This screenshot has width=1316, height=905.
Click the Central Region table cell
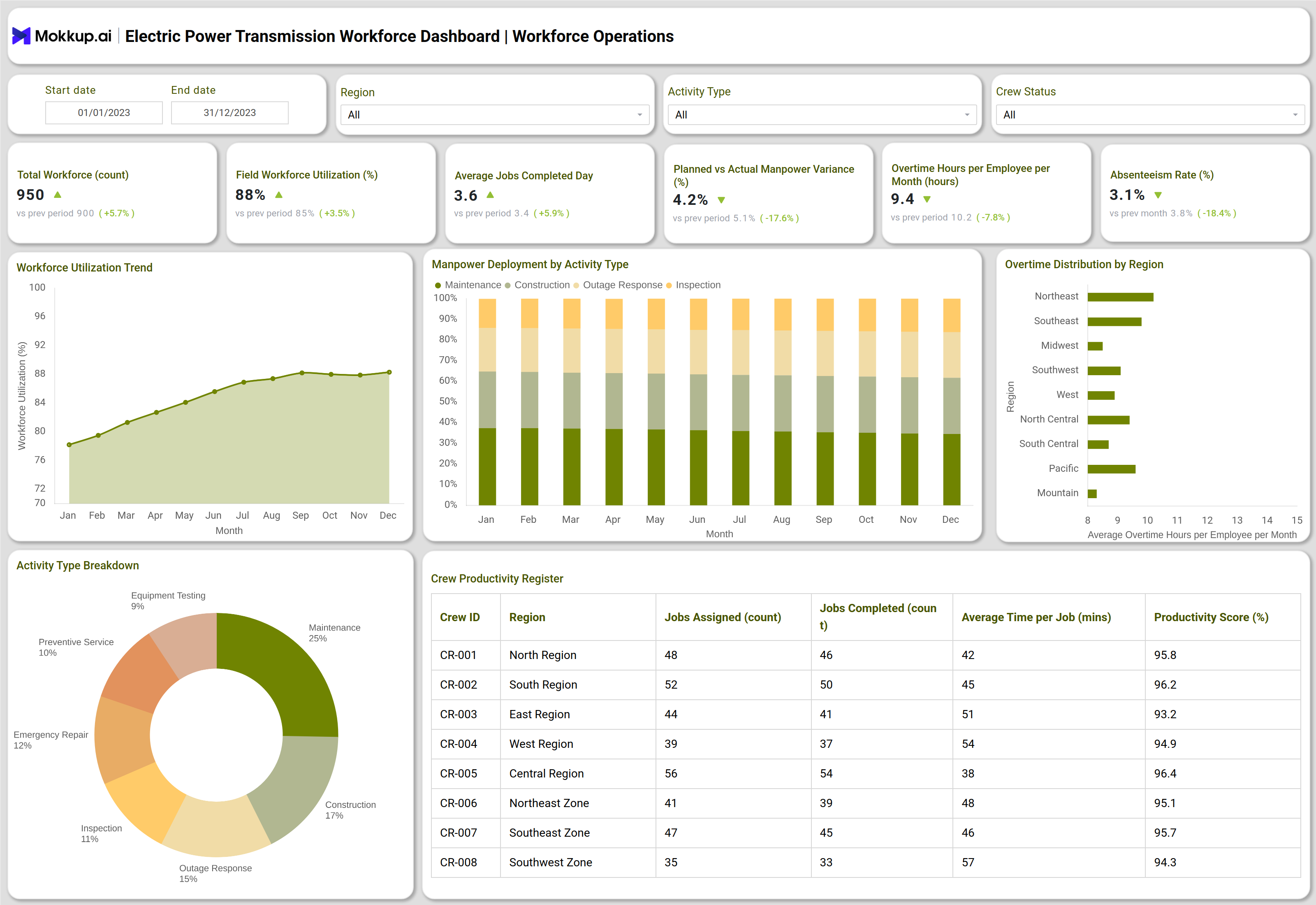click(578, 773)
